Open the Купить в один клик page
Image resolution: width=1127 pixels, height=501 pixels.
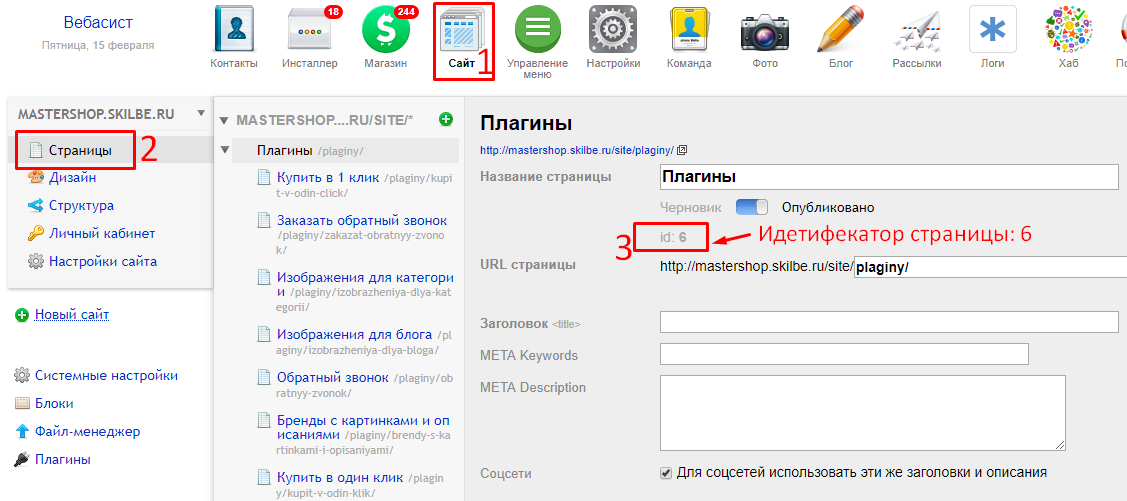tap(340, 477)
